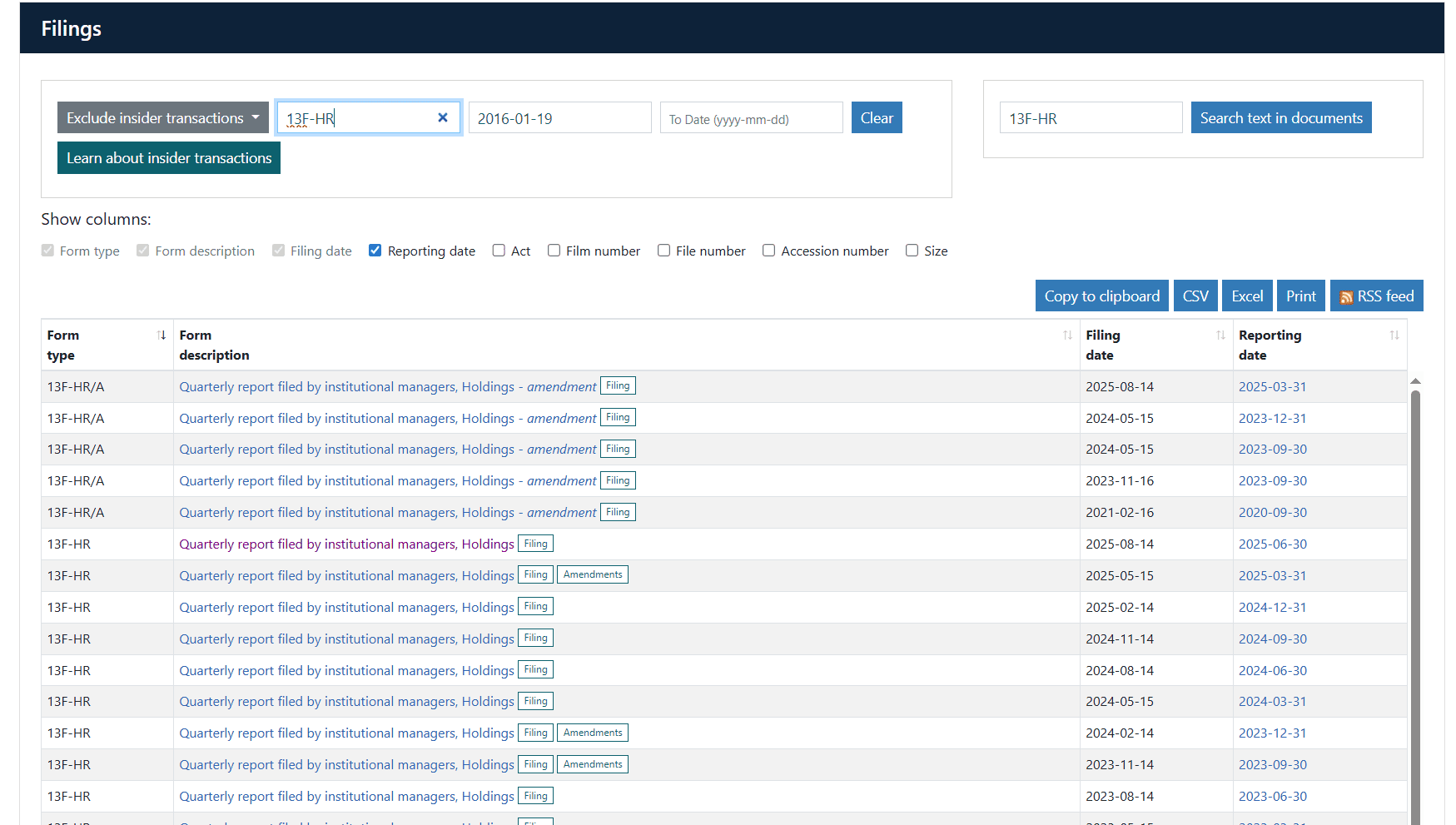Viewport: 1456px width, 825px height.
Task: Open Filing for 13F-HR/A filed 2023-11-16
Action: click(618, 480)
